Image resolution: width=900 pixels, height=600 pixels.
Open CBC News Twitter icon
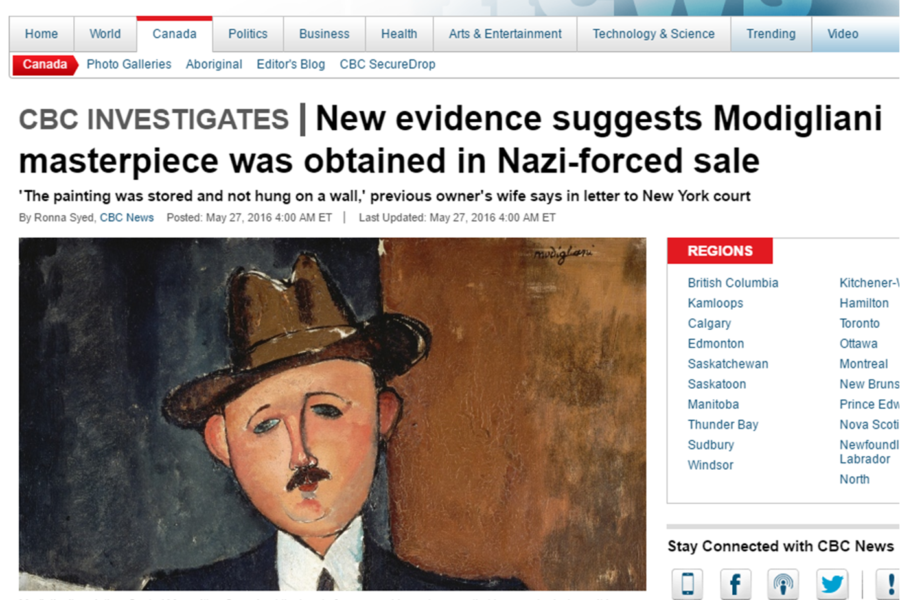[x=832, y=584]
